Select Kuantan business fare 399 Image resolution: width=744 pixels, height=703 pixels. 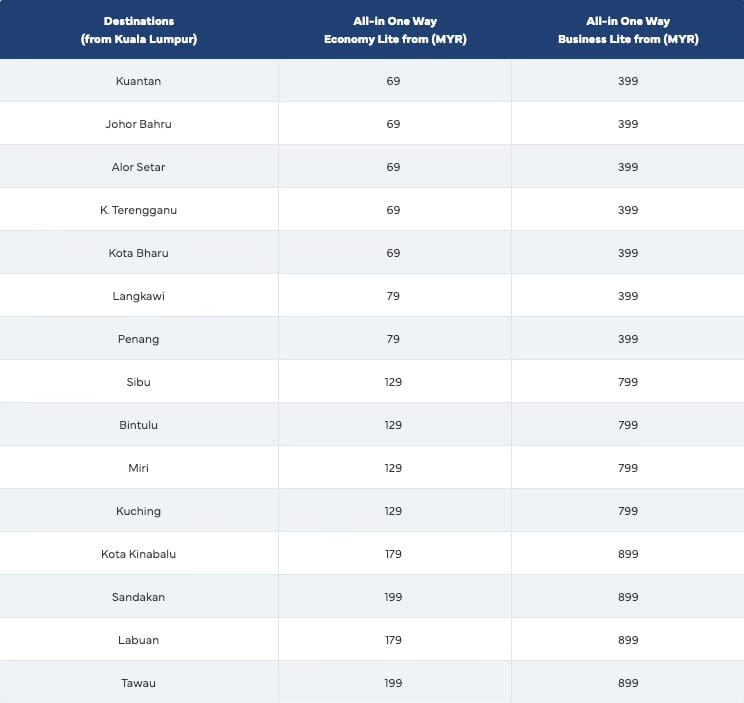[628, 81]
